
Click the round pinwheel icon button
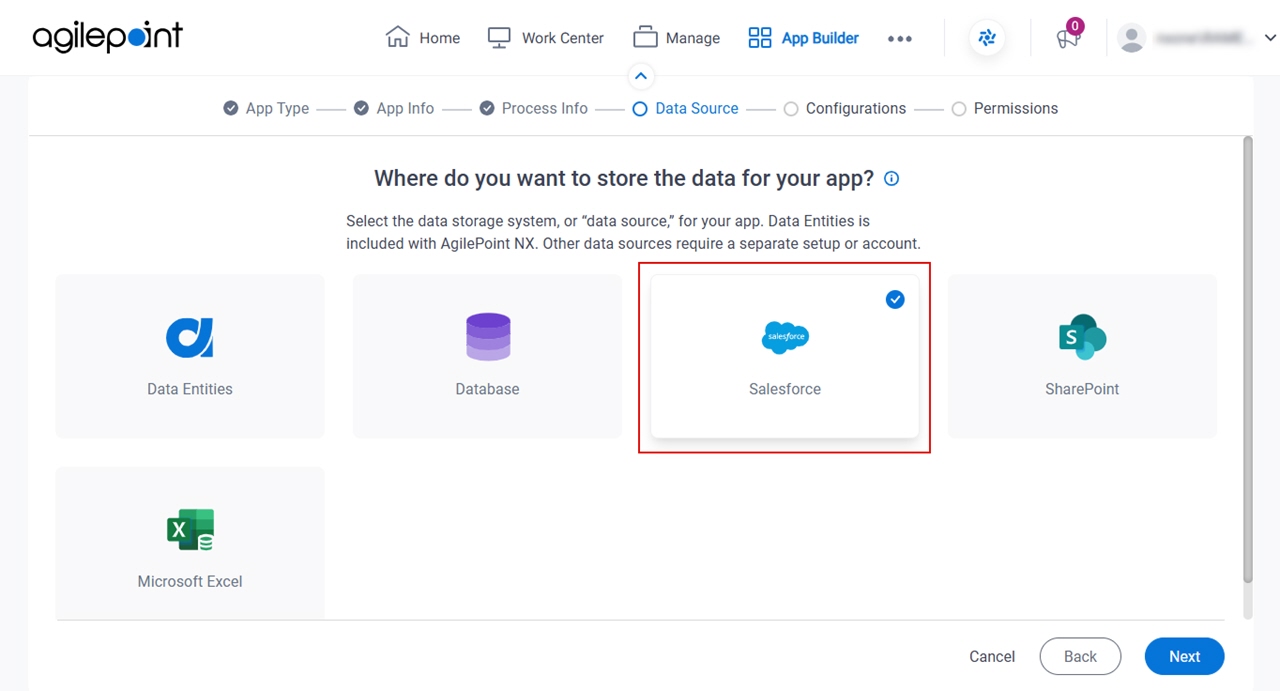pos(987,38)
